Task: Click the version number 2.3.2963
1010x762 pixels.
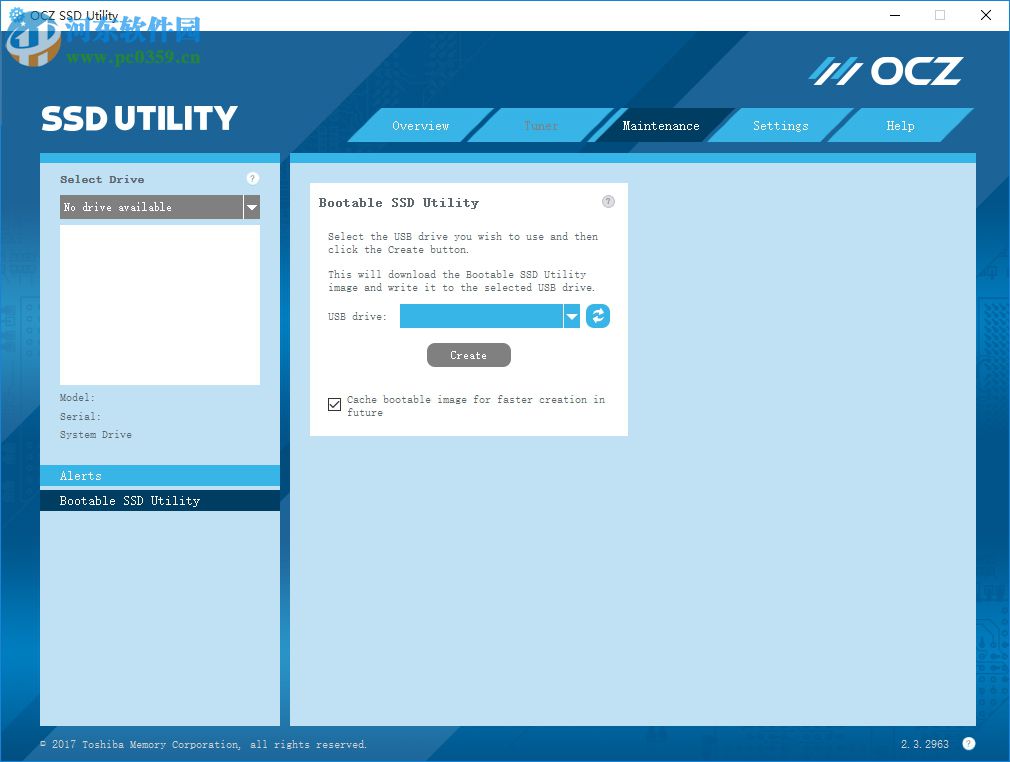Action: (x=924, y=744)
